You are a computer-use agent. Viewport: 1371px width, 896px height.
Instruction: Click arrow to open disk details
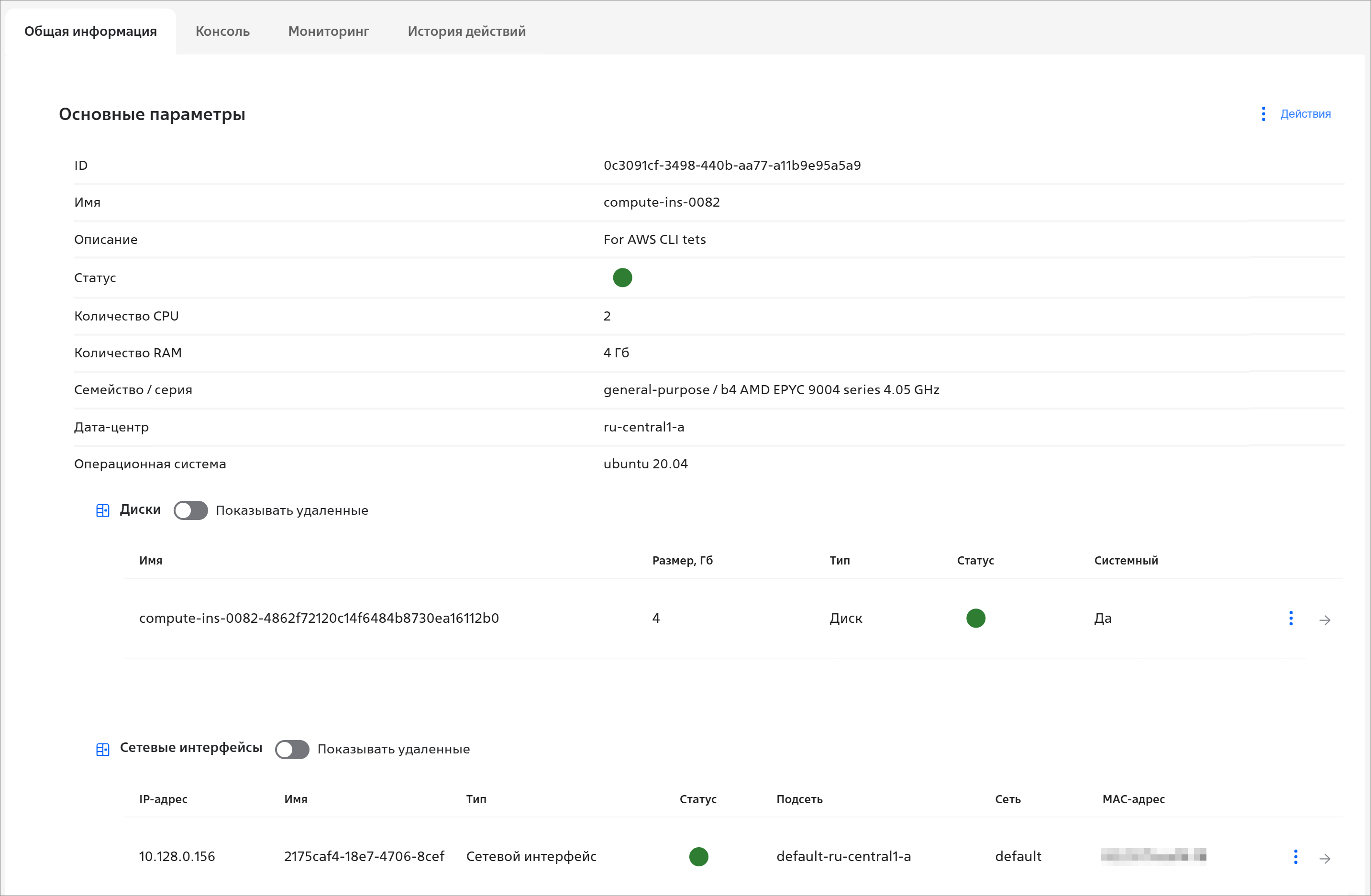pos(1324,620)
